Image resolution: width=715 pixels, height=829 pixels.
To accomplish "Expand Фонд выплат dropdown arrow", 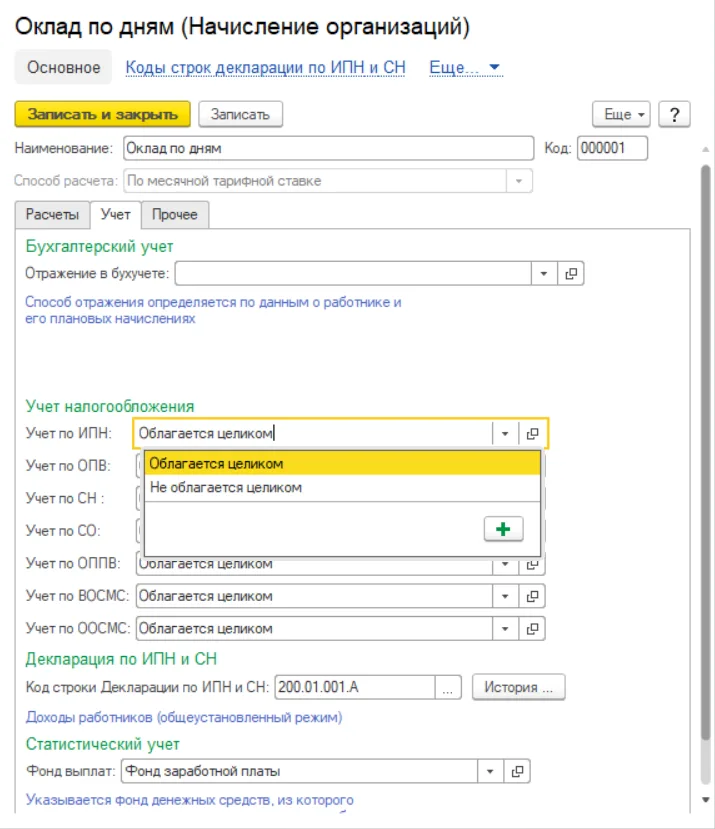I will 490,771.
